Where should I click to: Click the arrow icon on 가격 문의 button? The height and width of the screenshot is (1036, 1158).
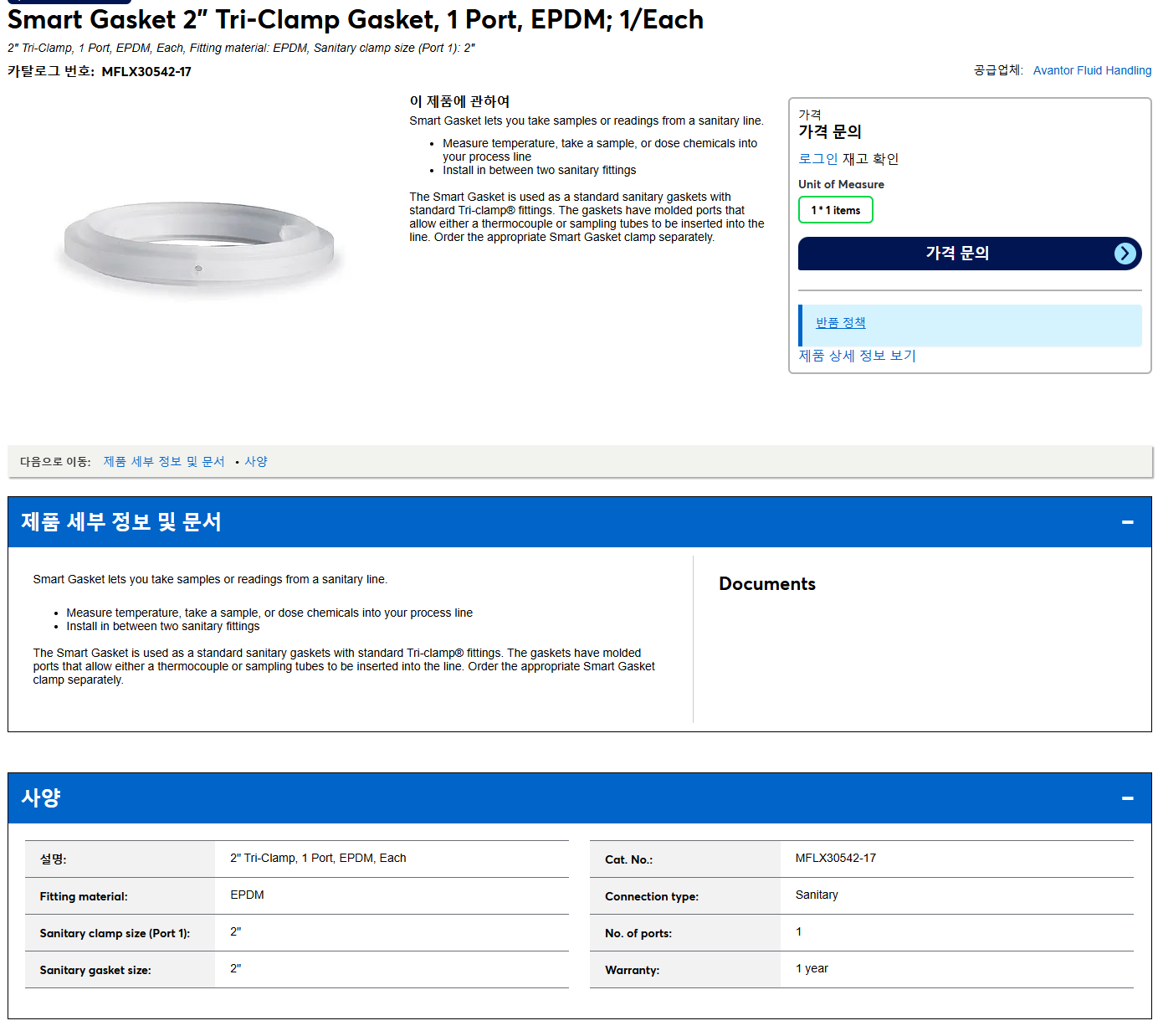[x=1125, y=254]
